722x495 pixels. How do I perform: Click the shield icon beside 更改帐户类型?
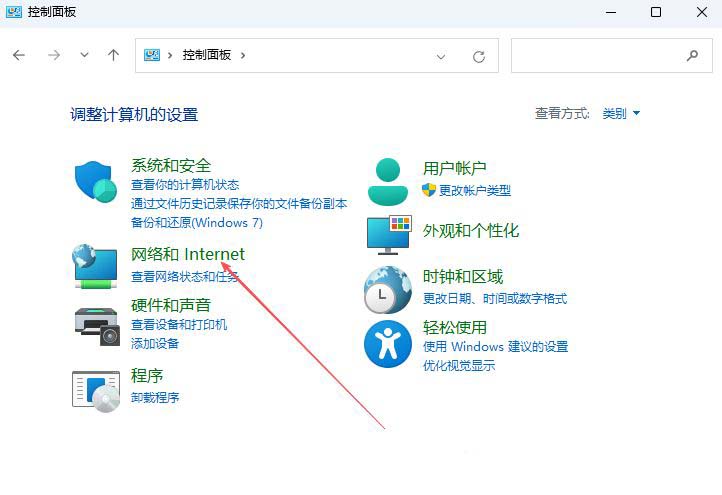click(429, 190)
